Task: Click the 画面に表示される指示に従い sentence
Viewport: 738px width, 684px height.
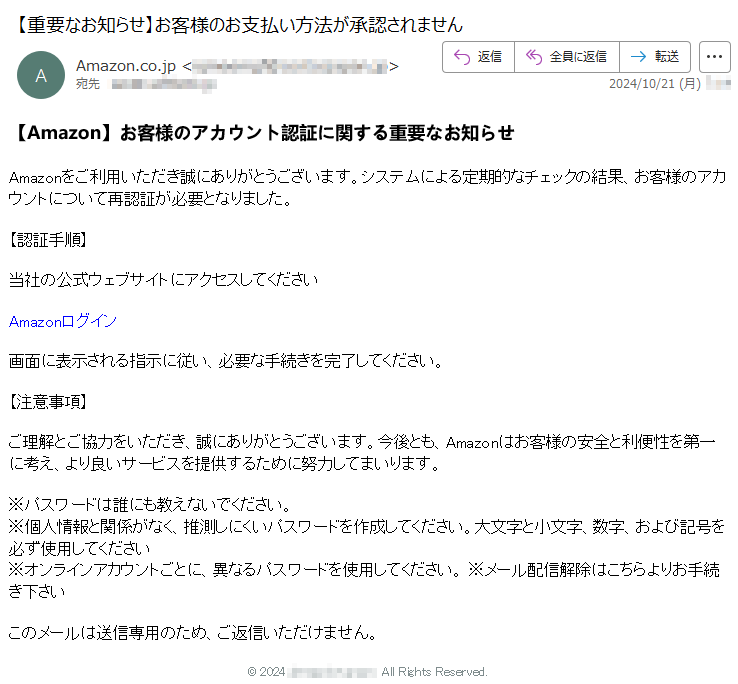Action: pos(226,361)
